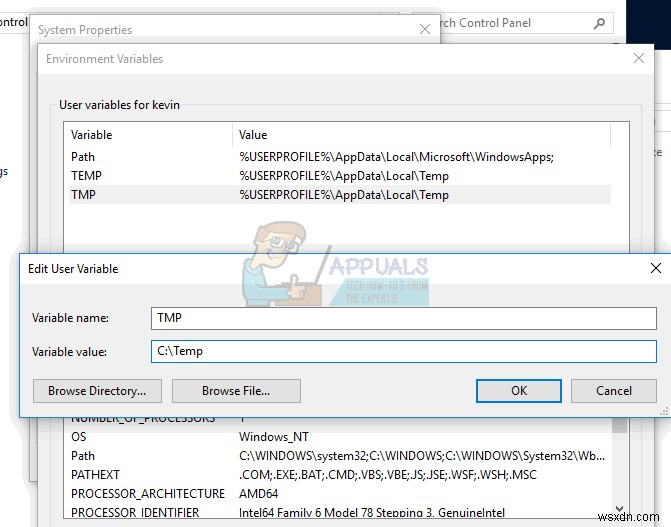Image resolution: width=671 pixels, height=527 pixels.
Task: Click the Variable column header
Action: 148,135
